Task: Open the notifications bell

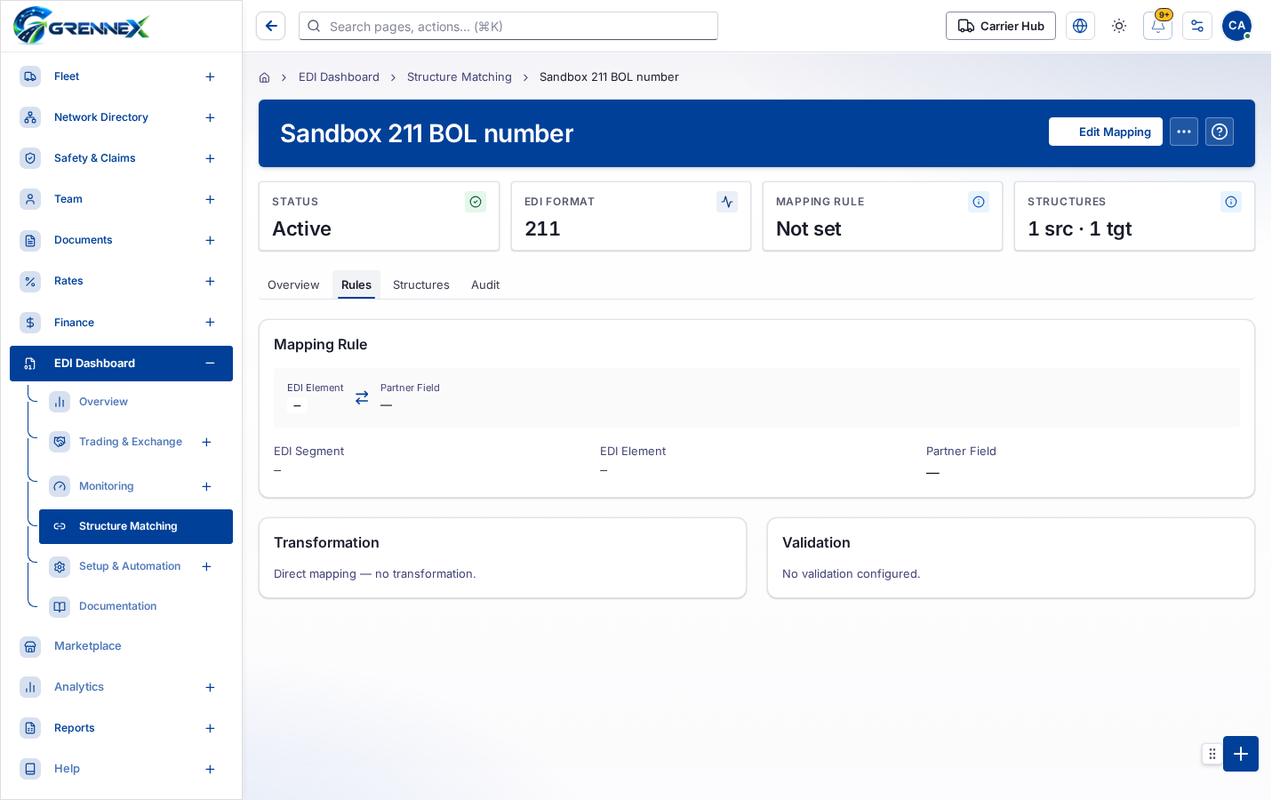Action: click(x=1158, y=26)
